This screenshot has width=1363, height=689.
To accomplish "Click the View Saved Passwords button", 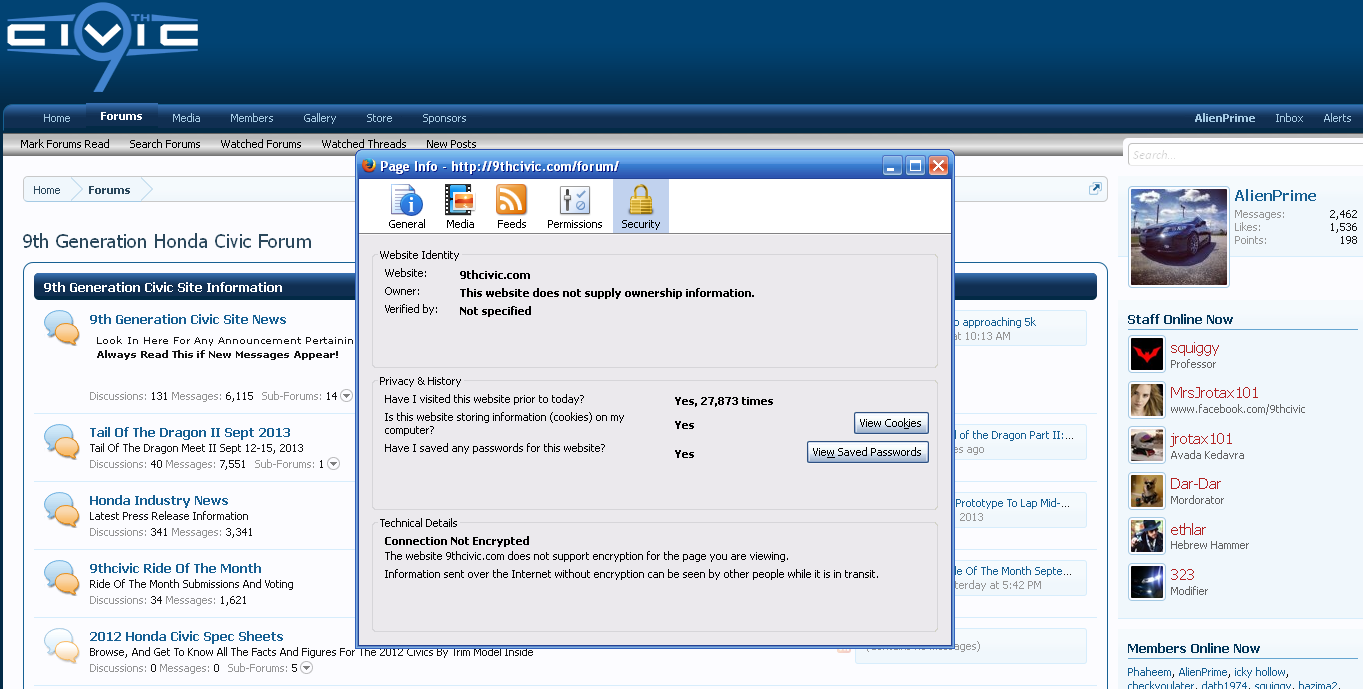I will (x=867, y=452).
